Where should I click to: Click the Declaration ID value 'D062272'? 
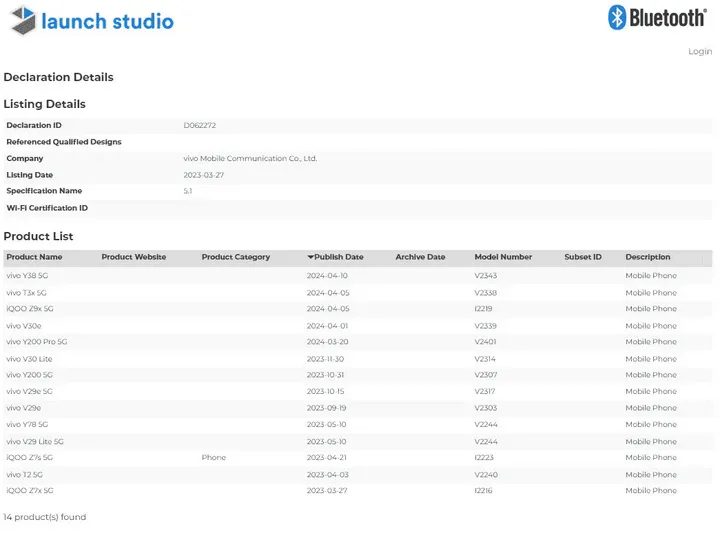tap(200, 125)
